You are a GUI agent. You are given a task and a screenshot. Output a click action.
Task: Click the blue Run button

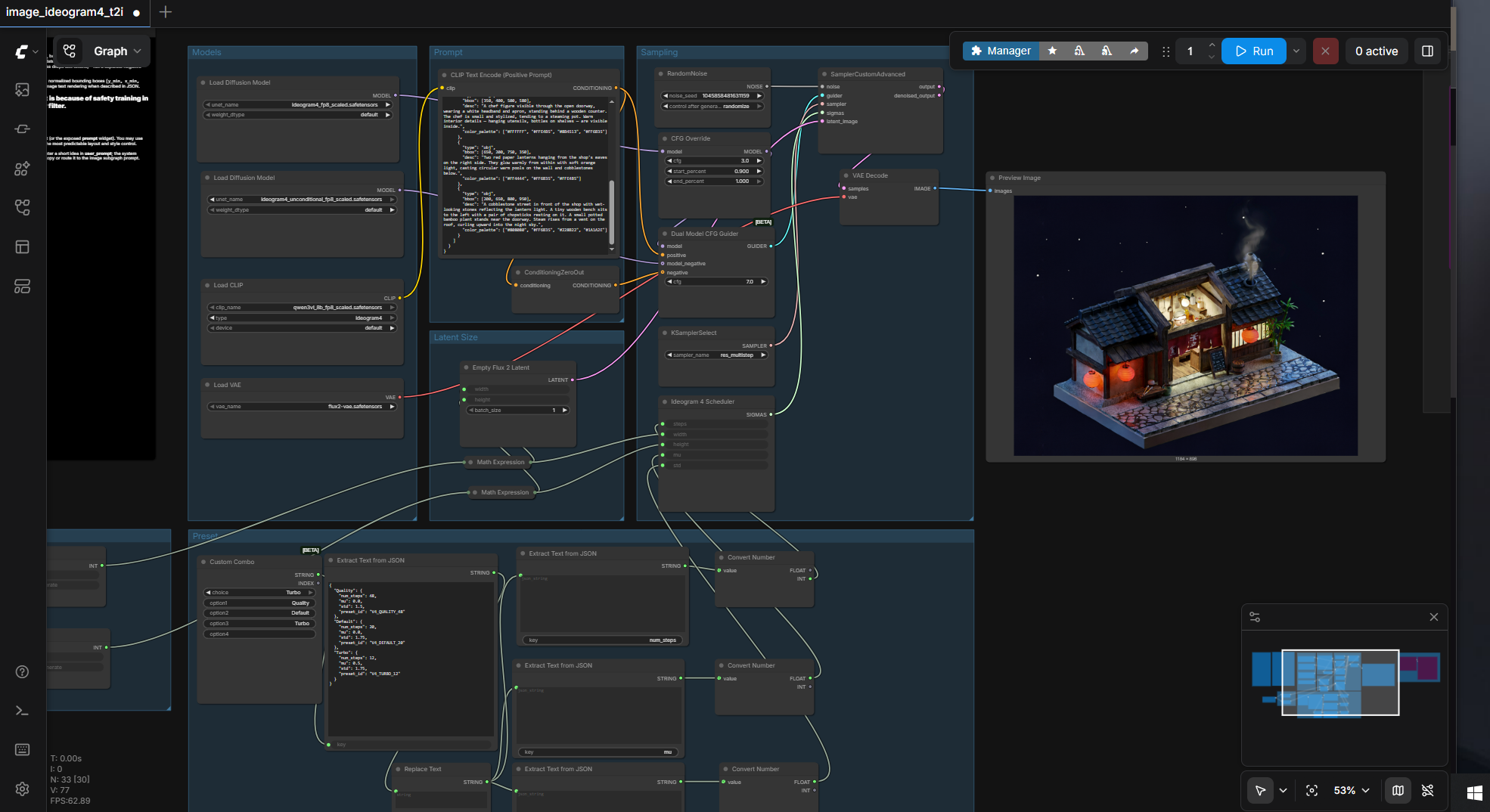pos(1254,51)
